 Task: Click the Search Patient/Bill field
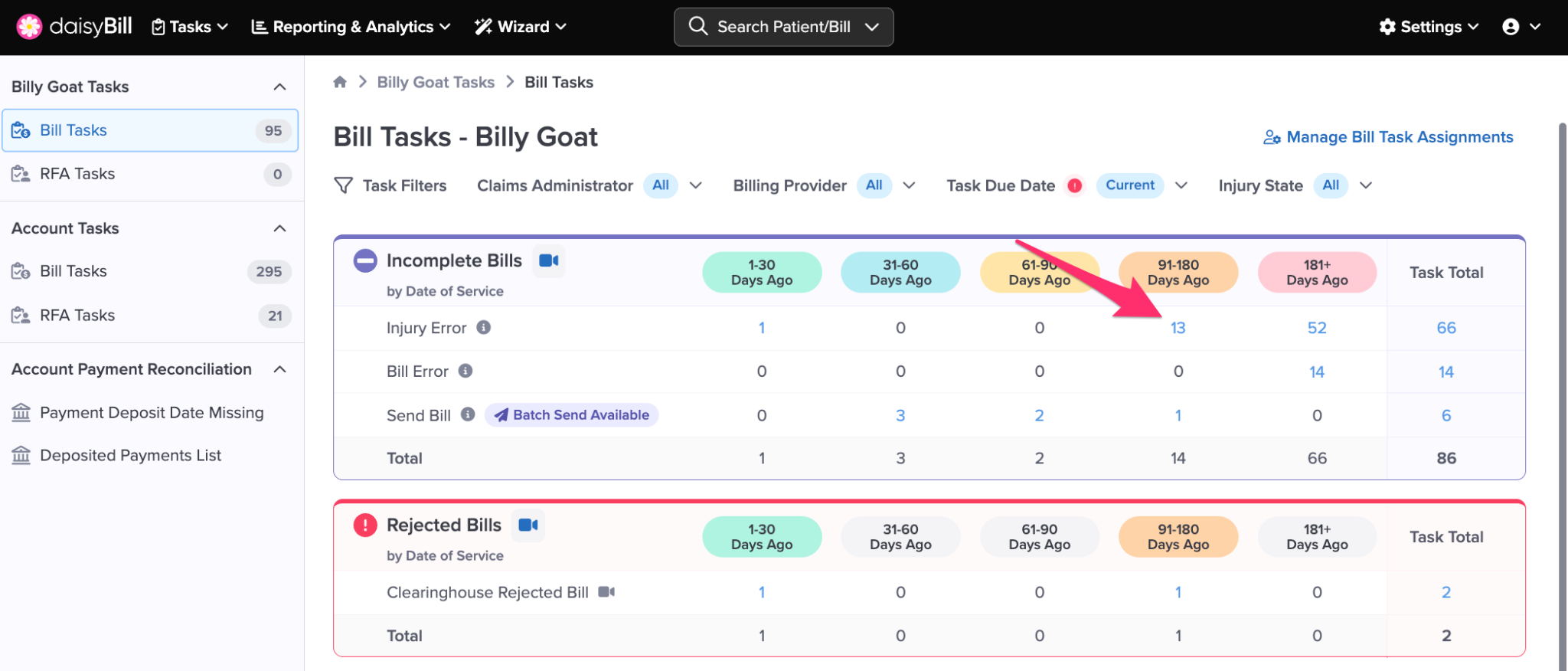click(x=783, y=27)
